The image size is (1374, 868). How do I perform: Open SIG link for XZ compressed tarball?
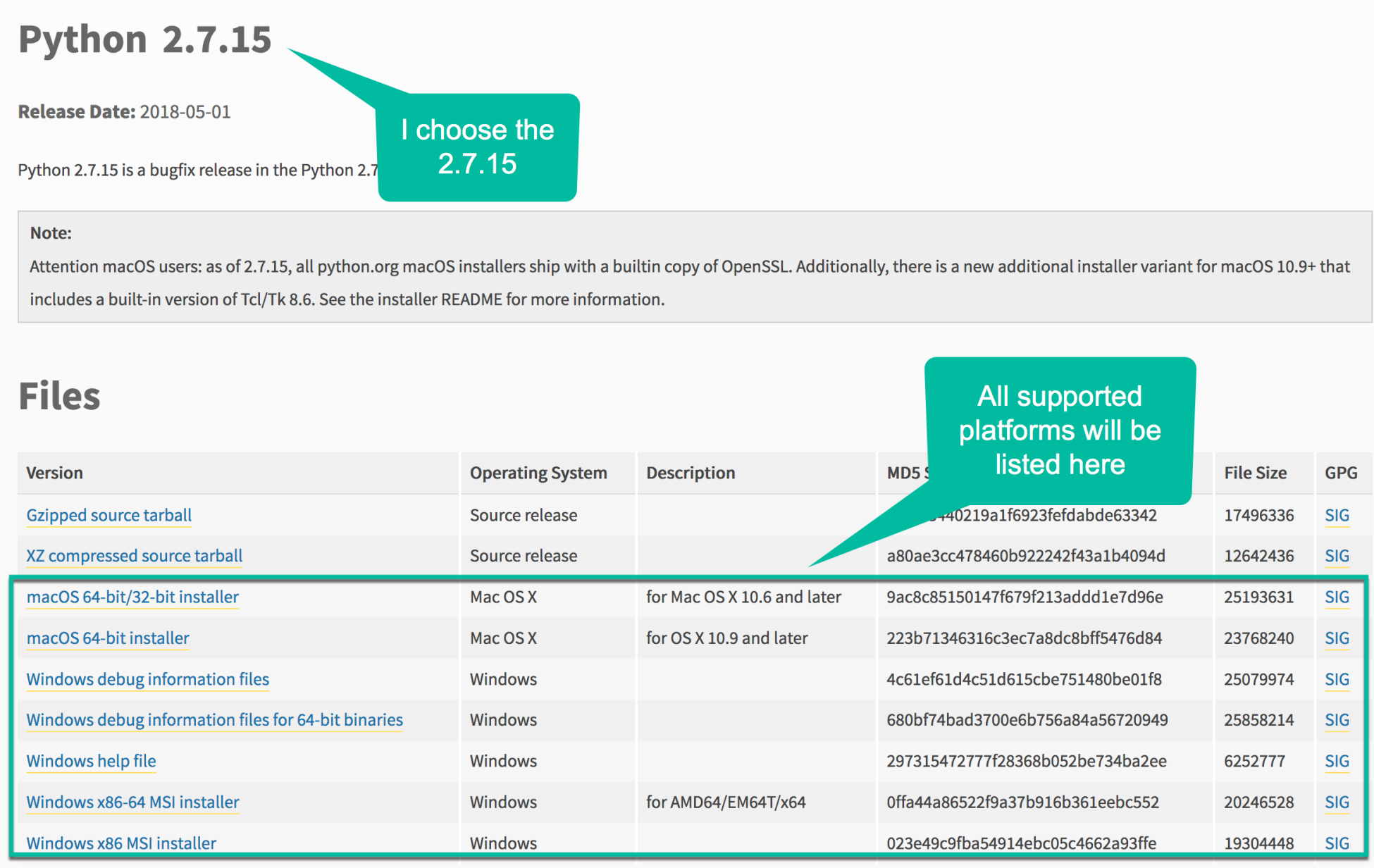point(1337,556)
